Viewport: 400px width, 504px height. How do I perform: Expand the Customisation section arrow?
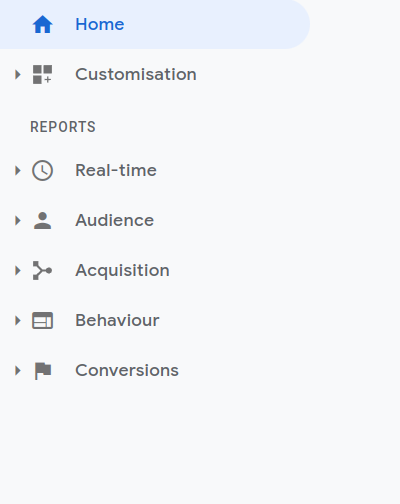(x=18, y=74)
